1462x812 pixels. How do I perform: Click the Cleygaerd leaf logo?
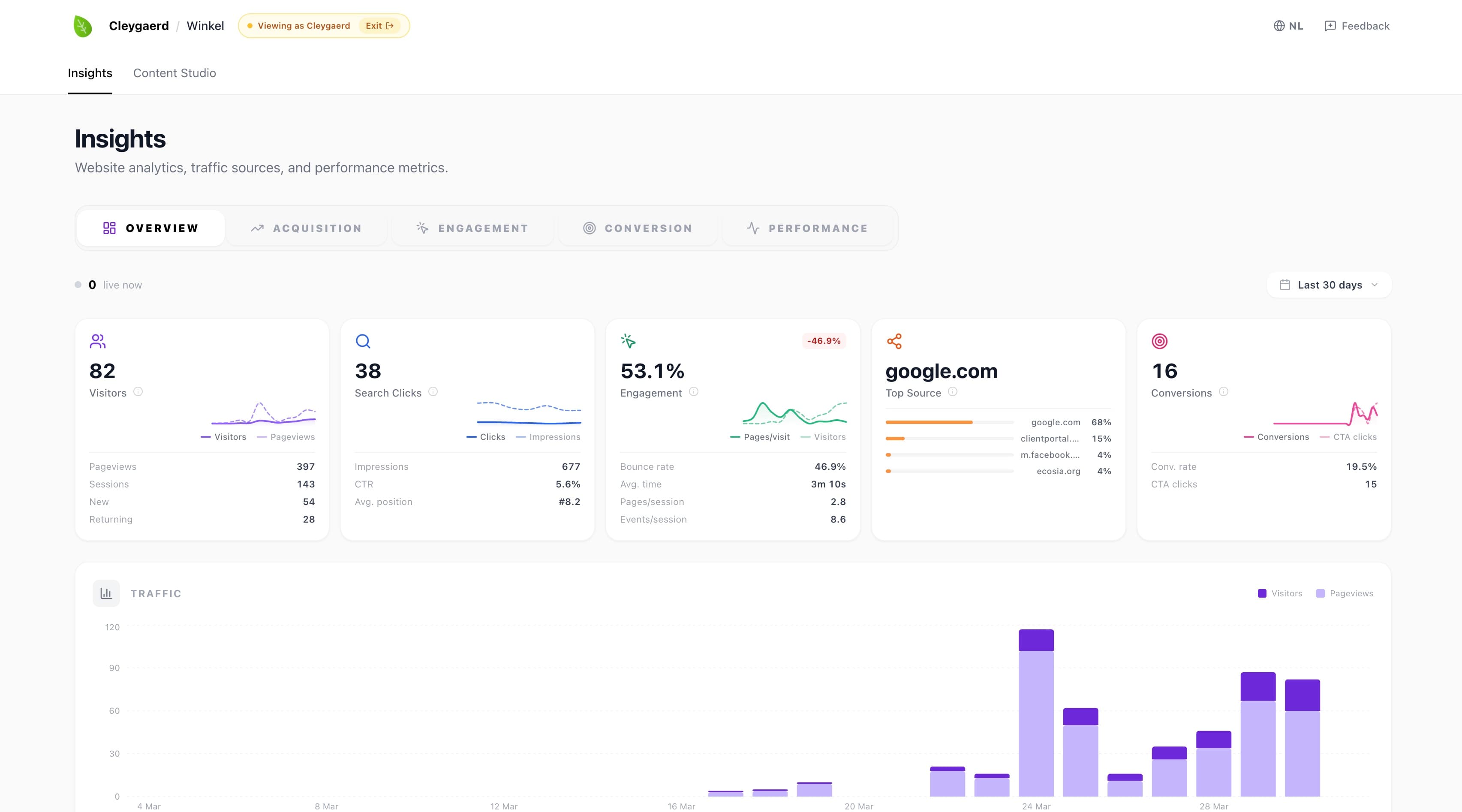(x=82, y=26)
